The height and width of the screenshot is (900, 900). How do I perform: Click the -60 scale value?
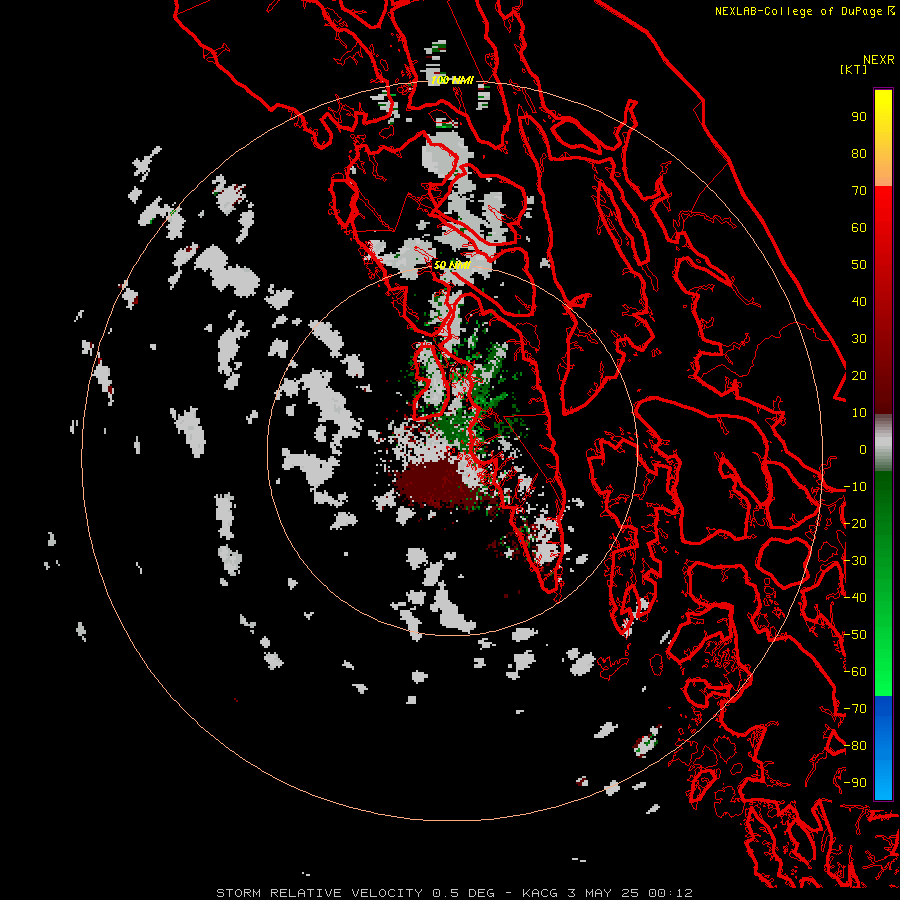point(855,672)
